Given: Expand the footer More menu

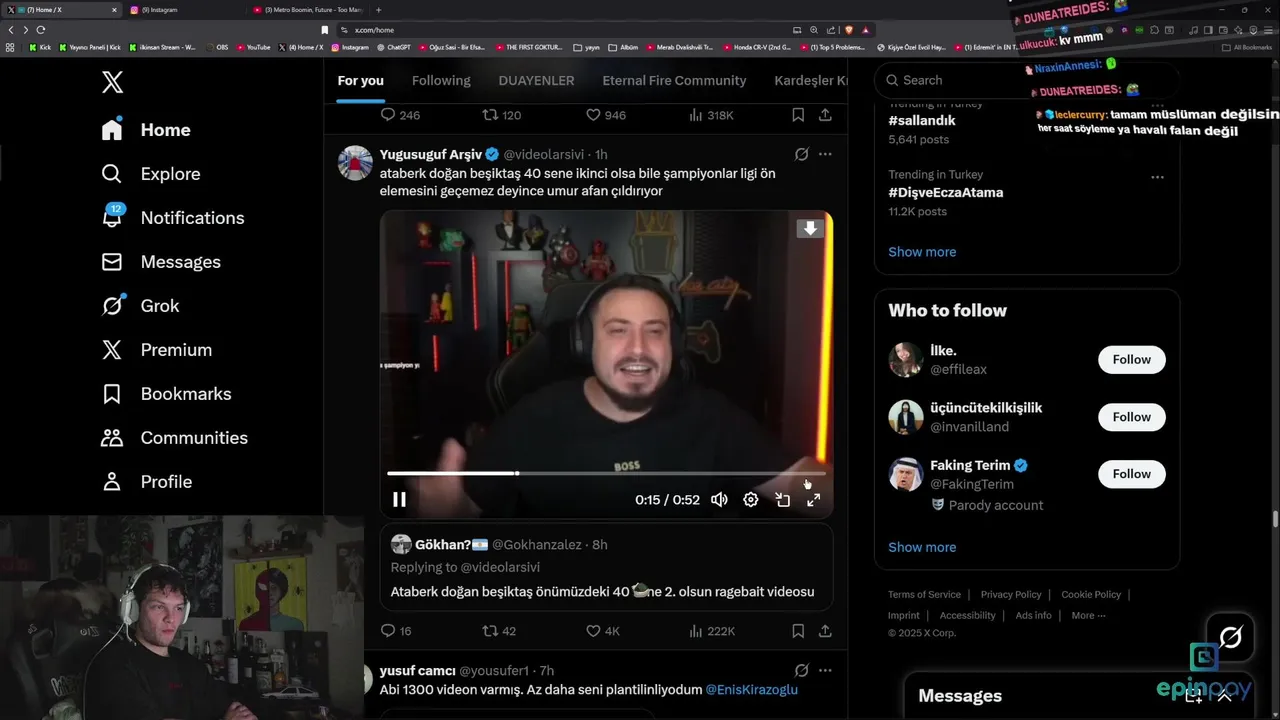Looking at the screenshot, I should 1088,615.
